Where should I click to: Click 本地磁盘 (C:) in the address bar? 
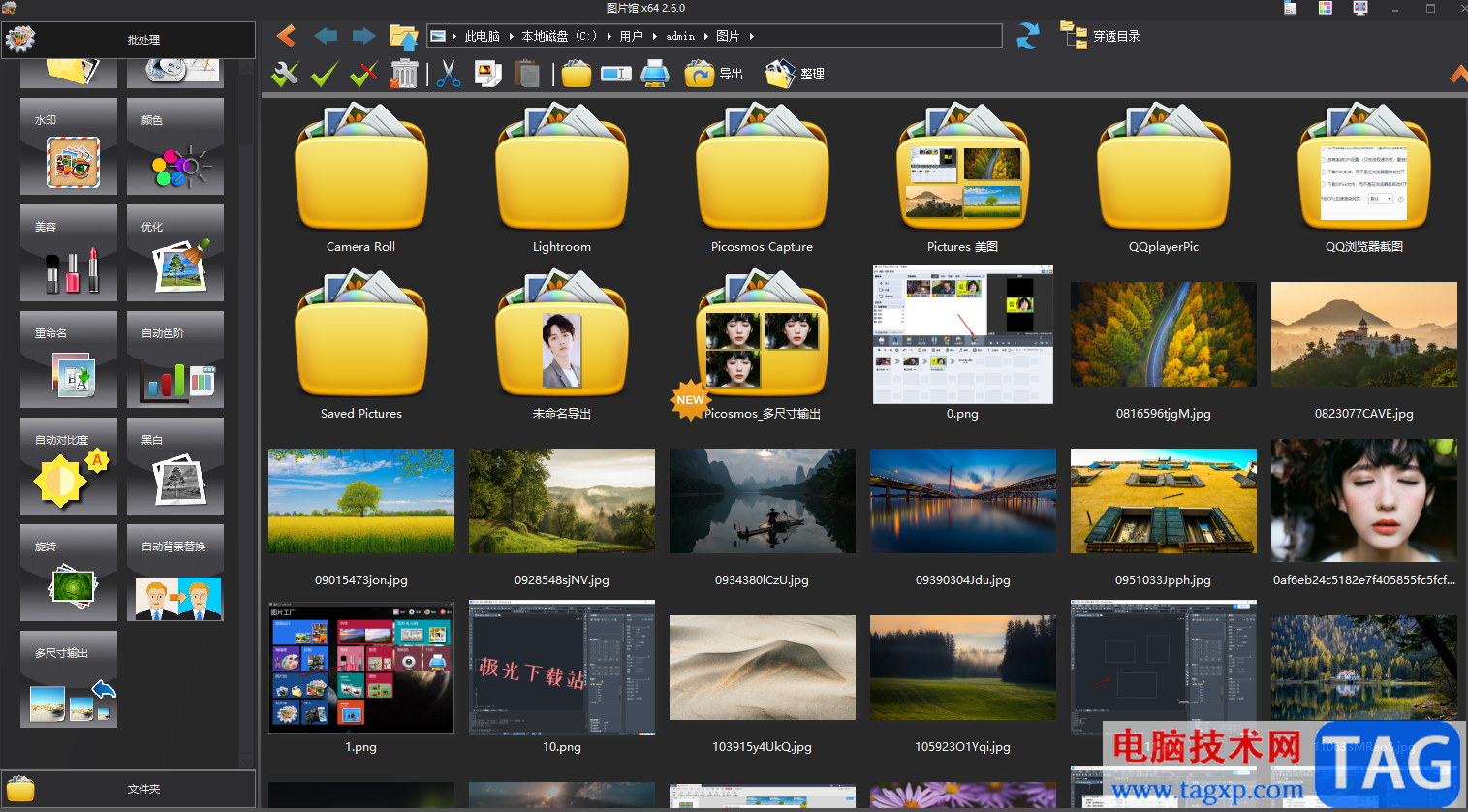point(559,36)
